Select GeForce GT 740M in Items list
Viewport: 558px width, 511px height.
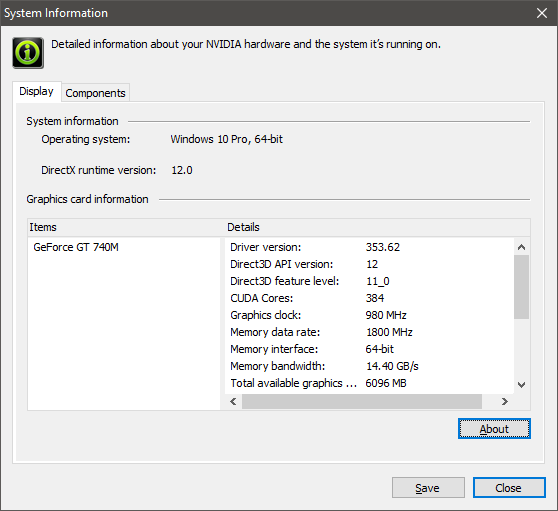click(76, 247)
